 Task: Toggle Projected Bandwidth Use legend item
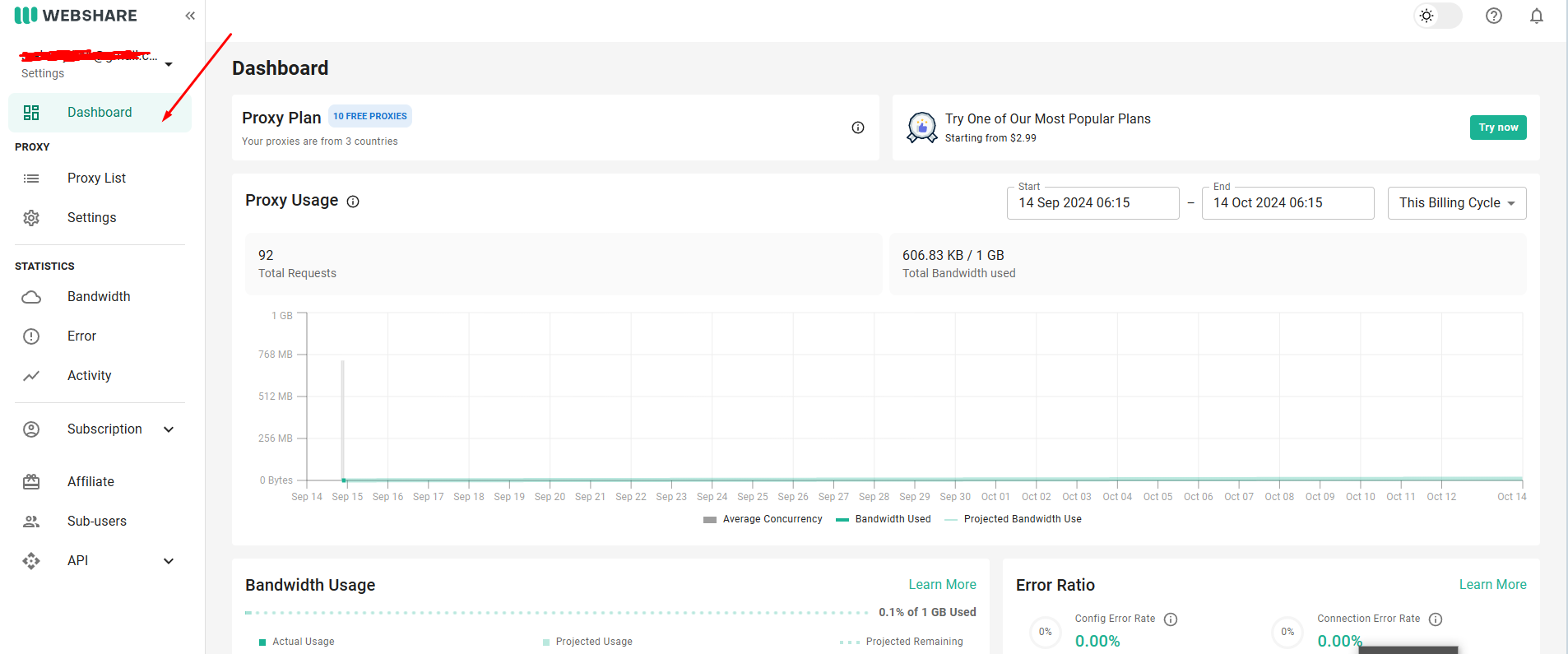(1014, 519)
